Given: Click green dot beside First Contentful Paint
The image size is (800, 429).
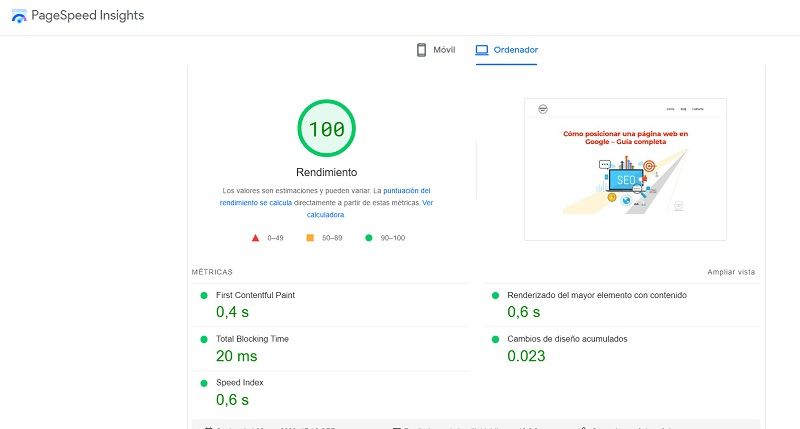Looking at the screenshot, I should pos(204,295).
